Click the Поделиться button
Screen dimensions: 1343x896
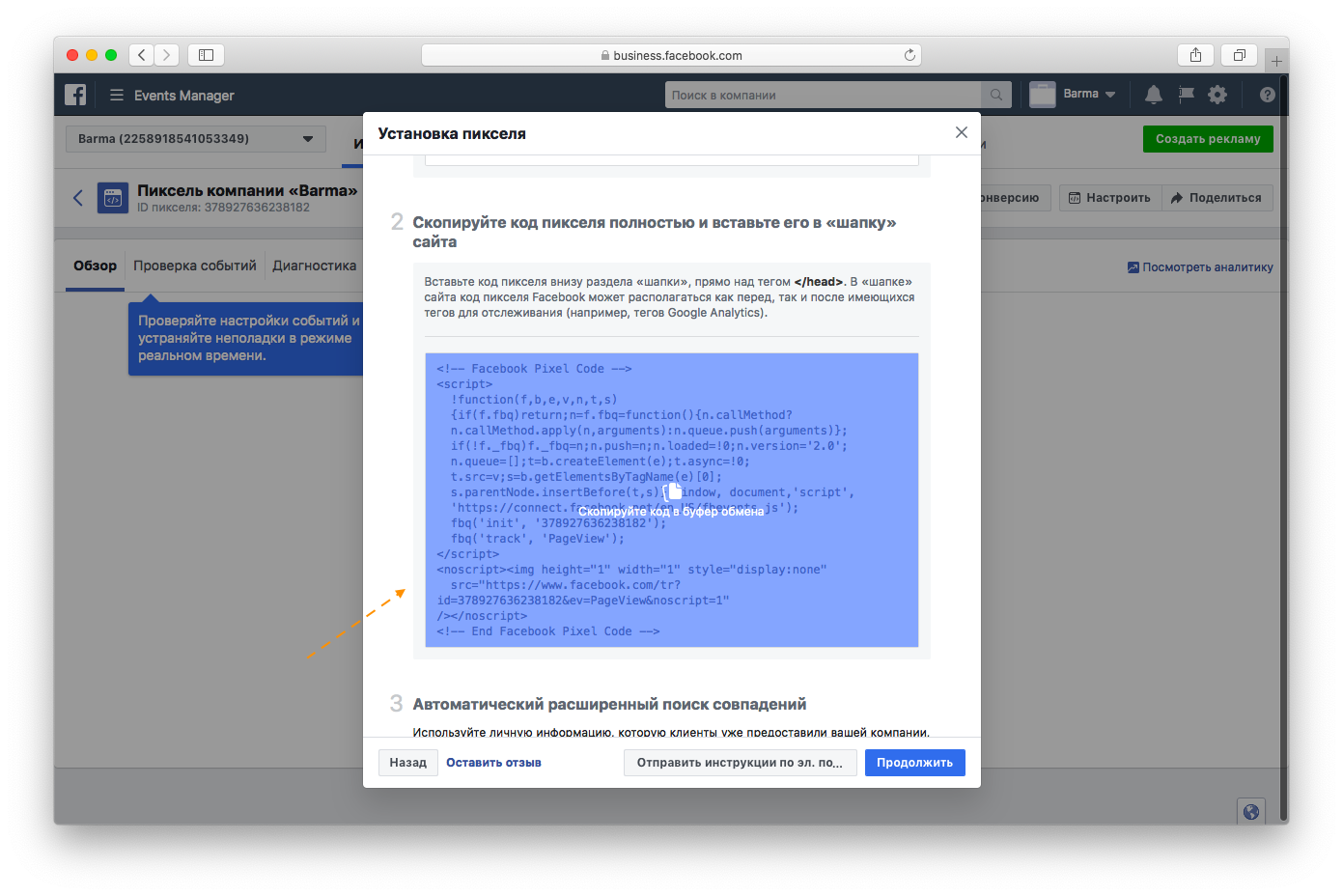[x=1217, y=198]
